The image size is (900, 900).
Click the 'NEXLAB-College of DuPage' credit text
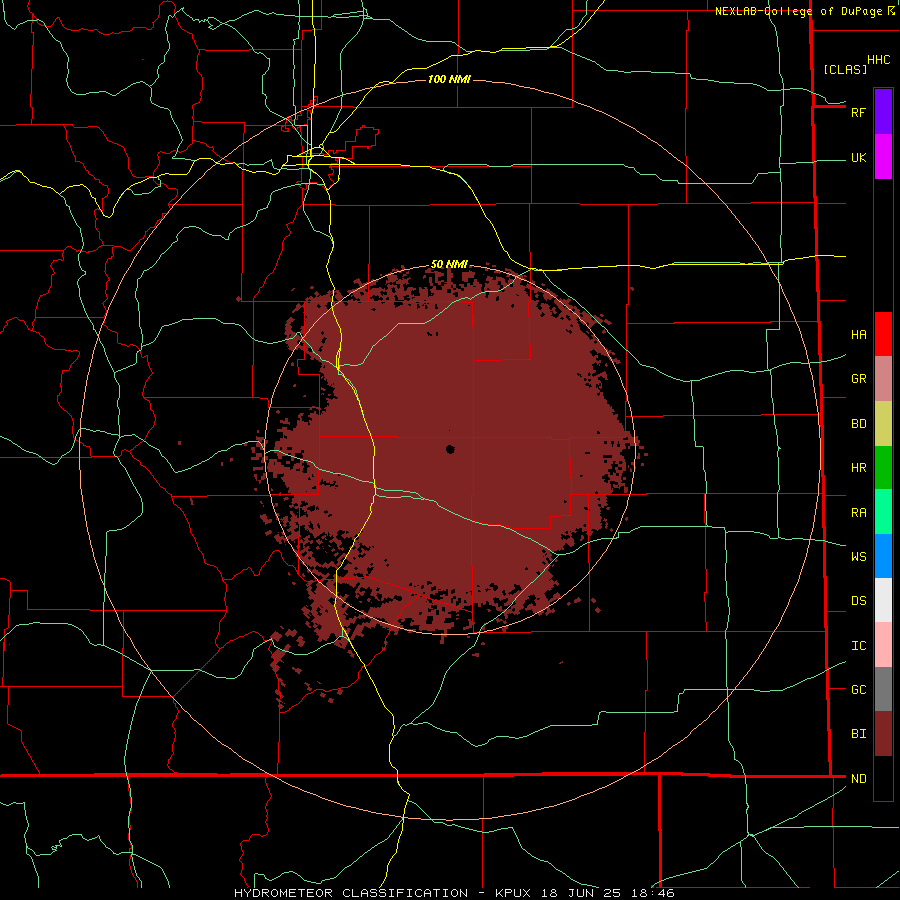799,11
